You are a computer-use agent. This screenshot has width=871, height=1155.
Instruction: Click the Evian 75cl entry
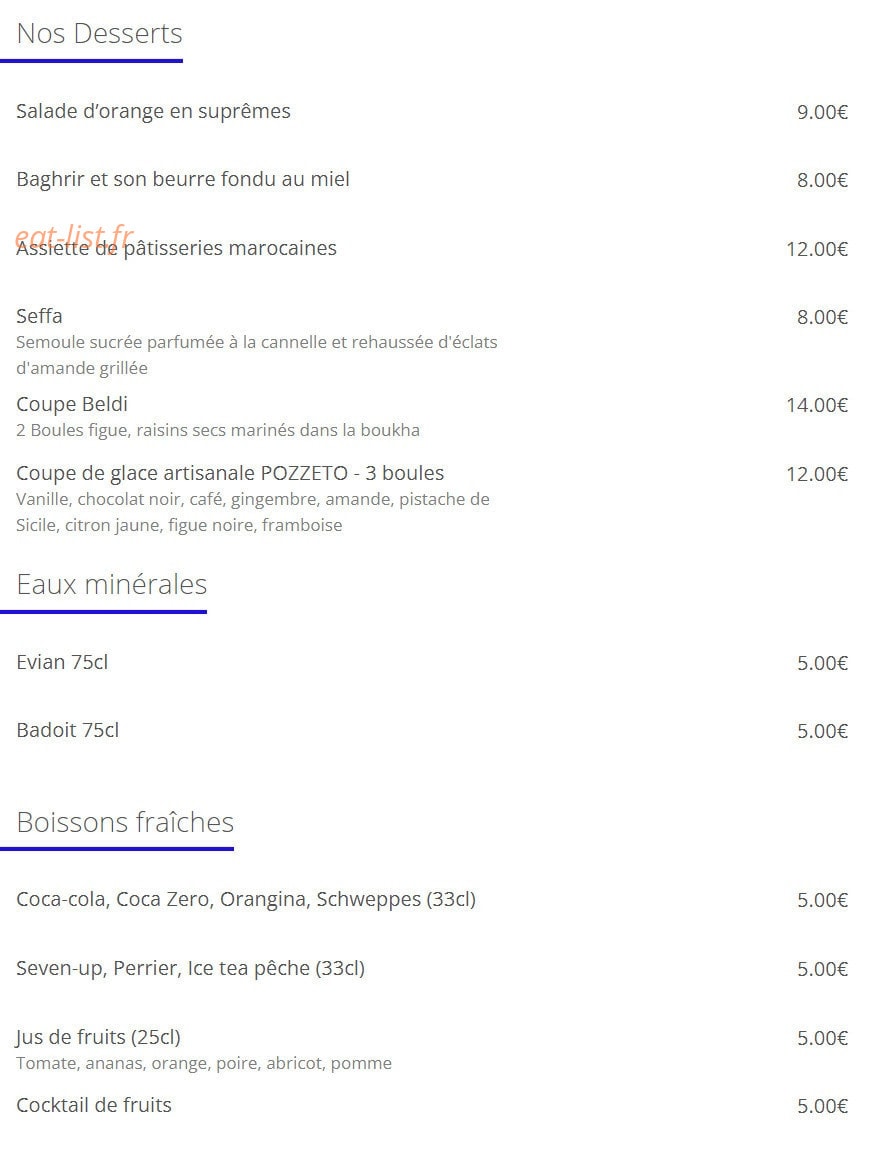[62, 662]
